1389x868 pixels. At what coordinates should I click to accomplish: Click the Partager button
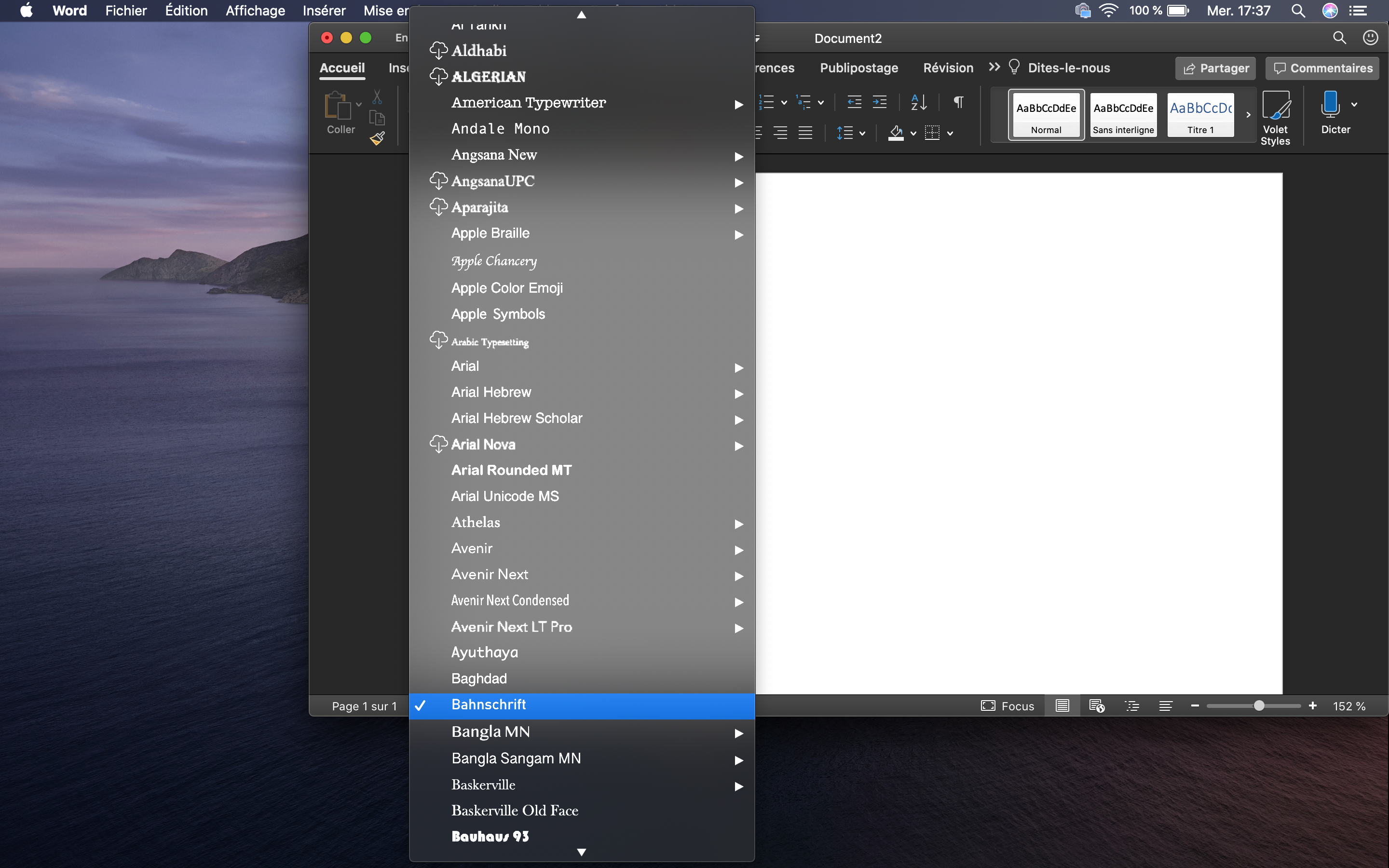tap(1216, 68)
